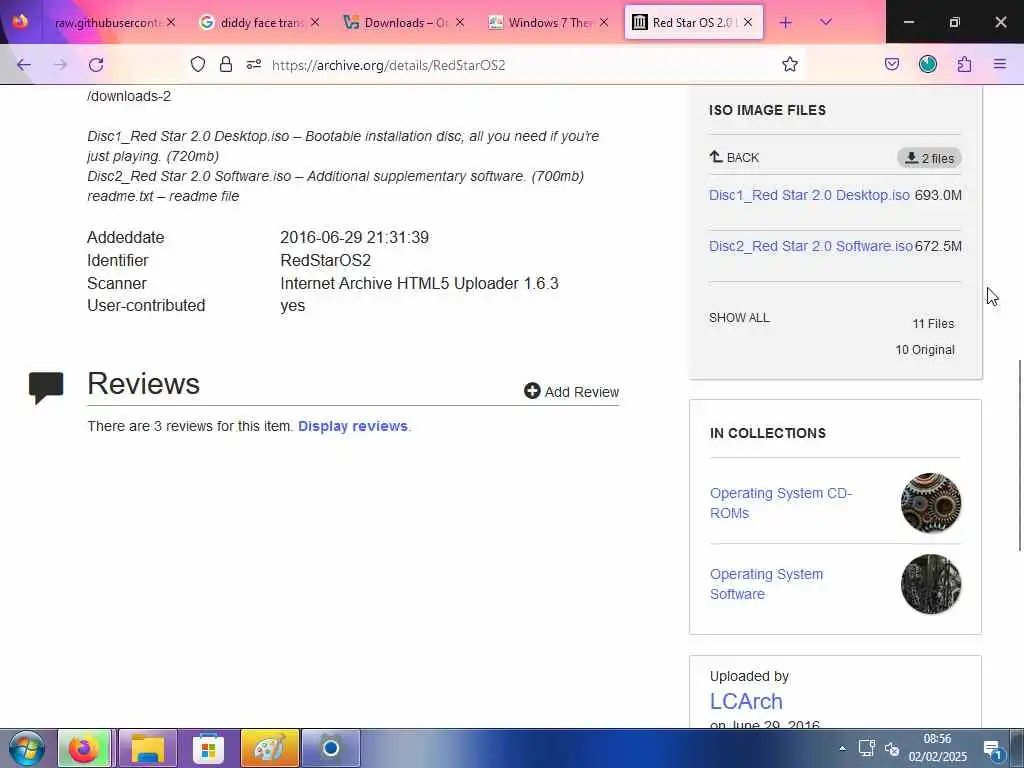Click Firefox icon in the taskbar
The image size is (1024, 768).
[x=84, y=748]
